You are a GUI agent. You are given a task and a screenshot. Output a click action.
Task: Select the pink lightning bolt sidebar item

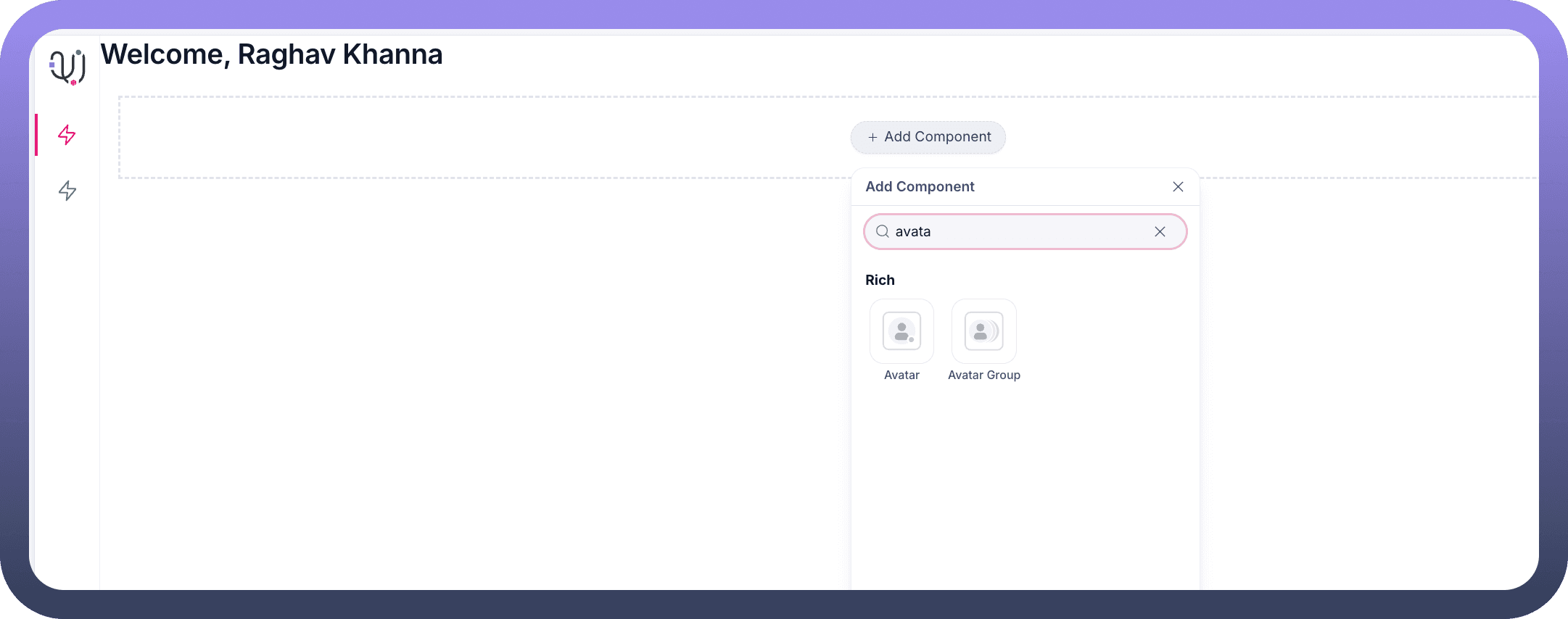coord(67,135)
